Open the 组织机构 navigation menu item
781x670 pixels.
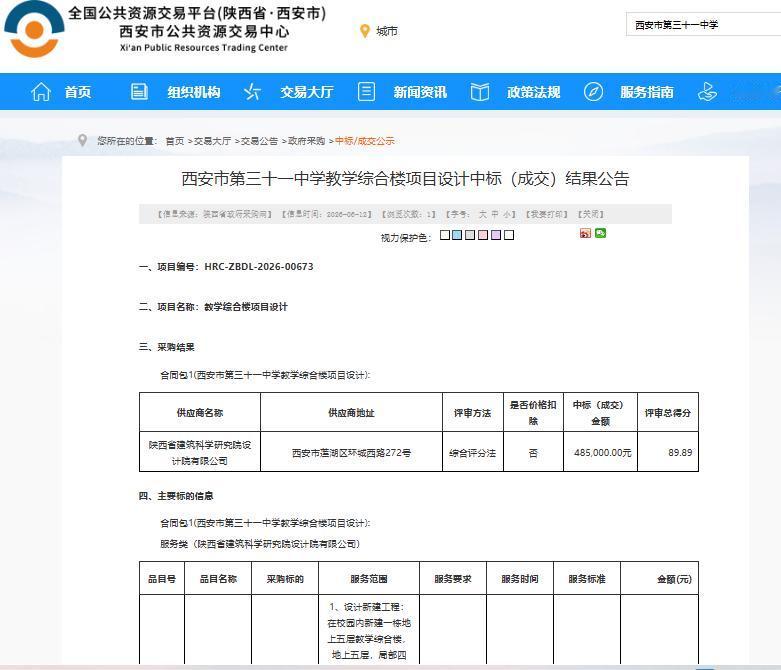pyautogui.click(x=194, y=92)
